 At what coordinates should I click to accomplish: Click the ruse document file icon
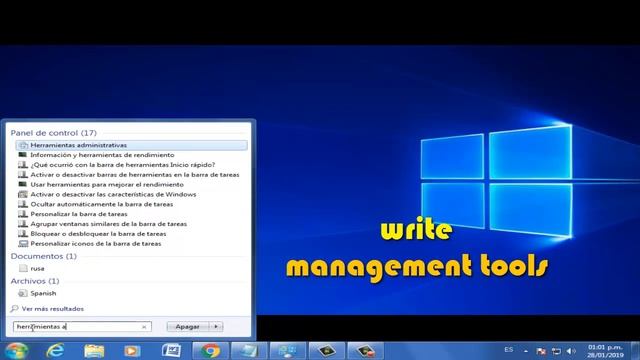(x=23, y=268)
